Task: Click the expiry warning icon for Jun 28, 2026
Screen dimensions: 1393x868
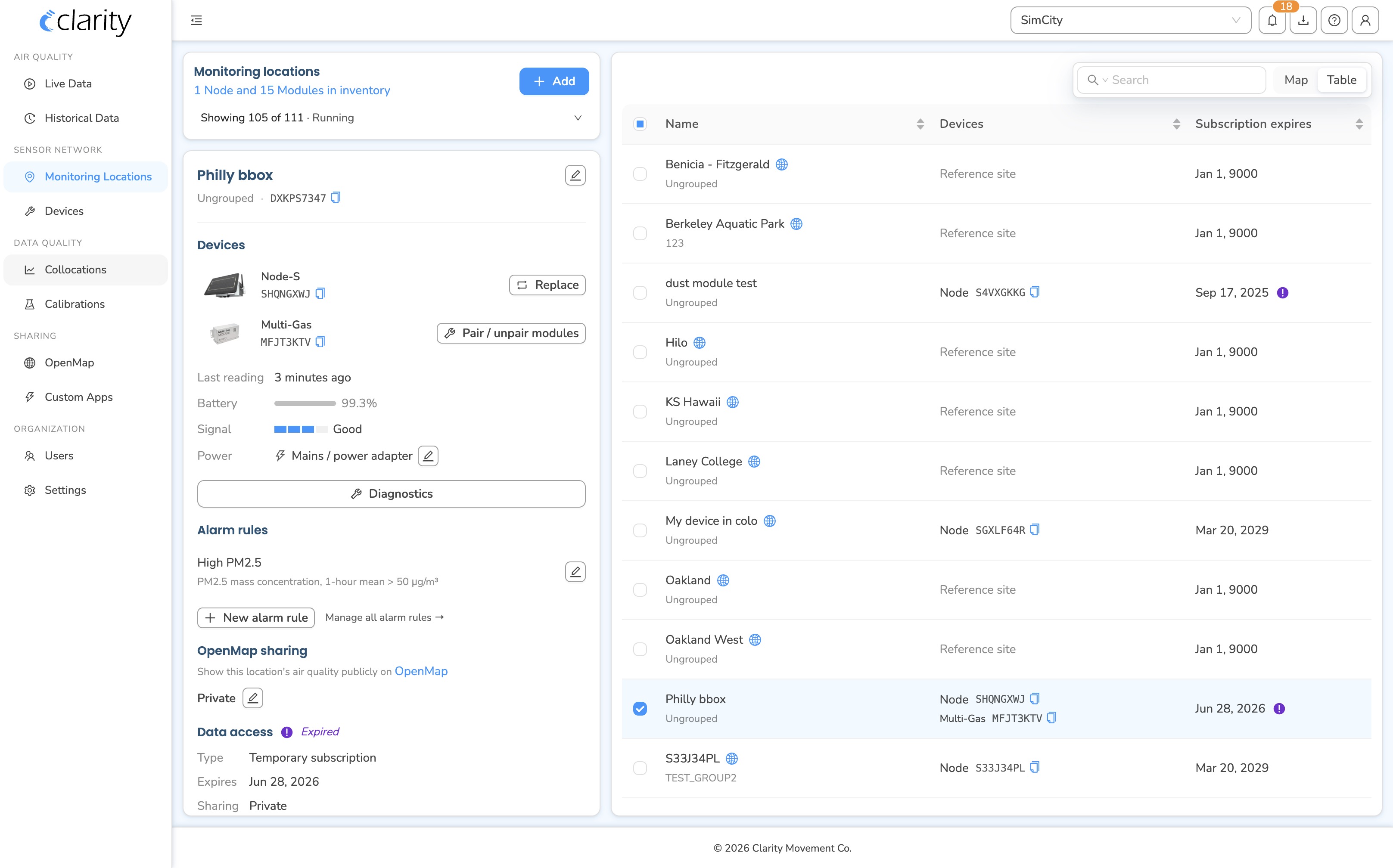Action: 1279,708
